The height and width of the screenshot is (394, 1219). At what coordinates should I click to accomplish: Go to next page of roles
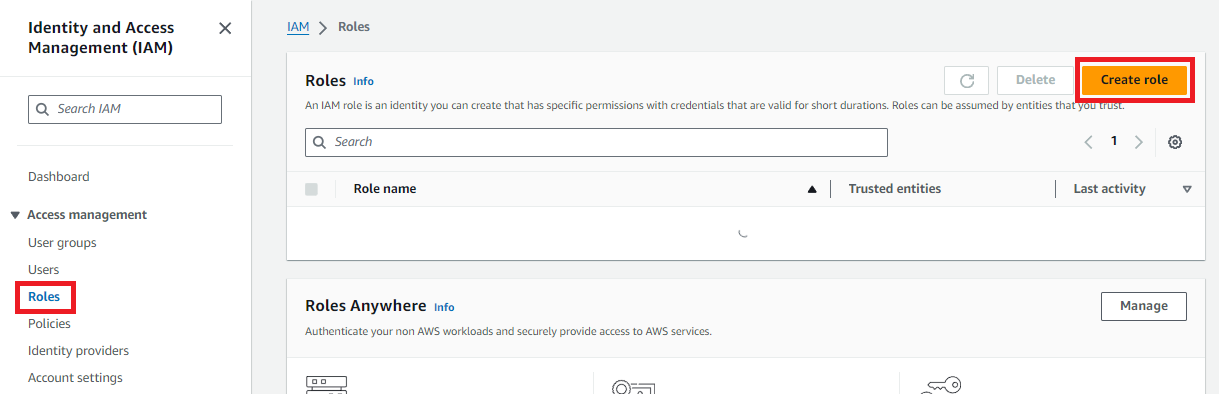click(x=1138, y=142)
